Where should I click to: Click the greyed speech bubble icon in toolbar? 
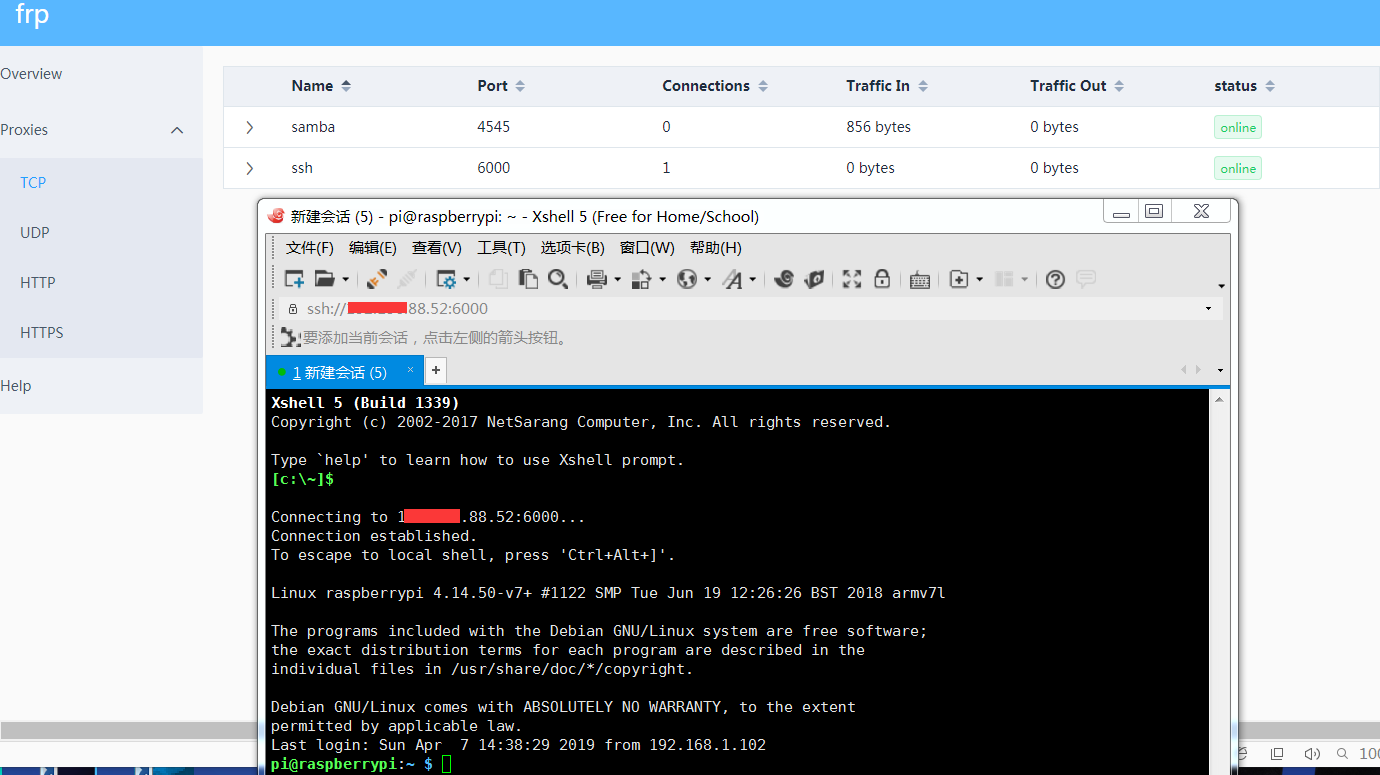coord(1086,279)
